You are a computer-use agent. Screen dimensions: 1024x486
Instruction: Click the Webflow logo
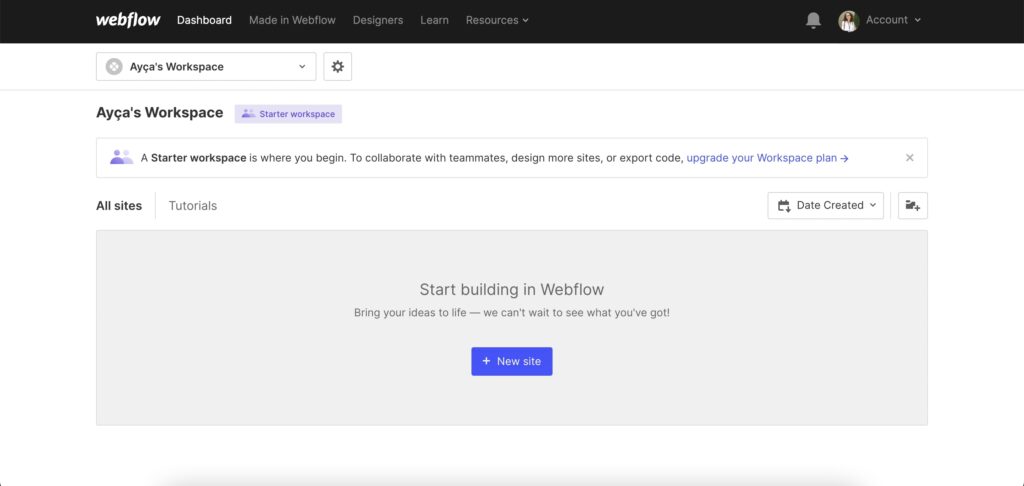click(128, 20)
